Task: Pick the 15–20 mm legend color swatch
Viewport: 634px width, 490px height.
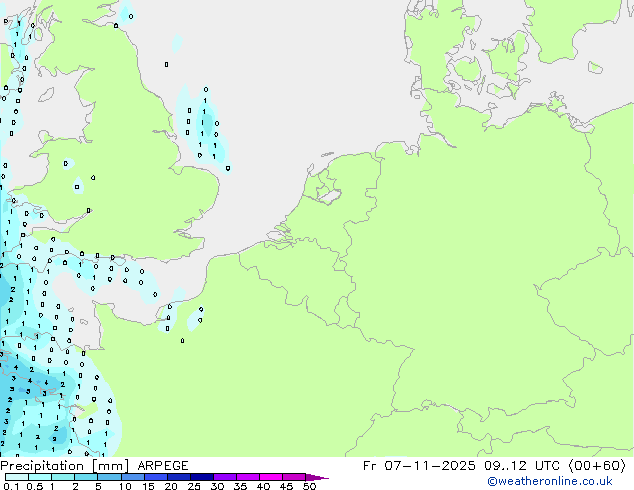Action: [x=155, y=477]
